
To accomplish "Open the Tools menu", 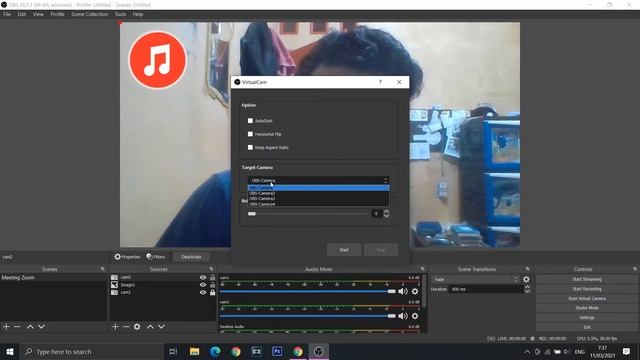I will 120,14.
